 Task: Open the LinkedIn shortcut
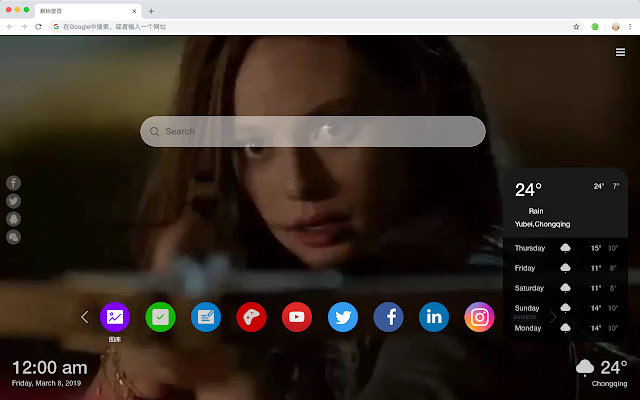(434, 317)
